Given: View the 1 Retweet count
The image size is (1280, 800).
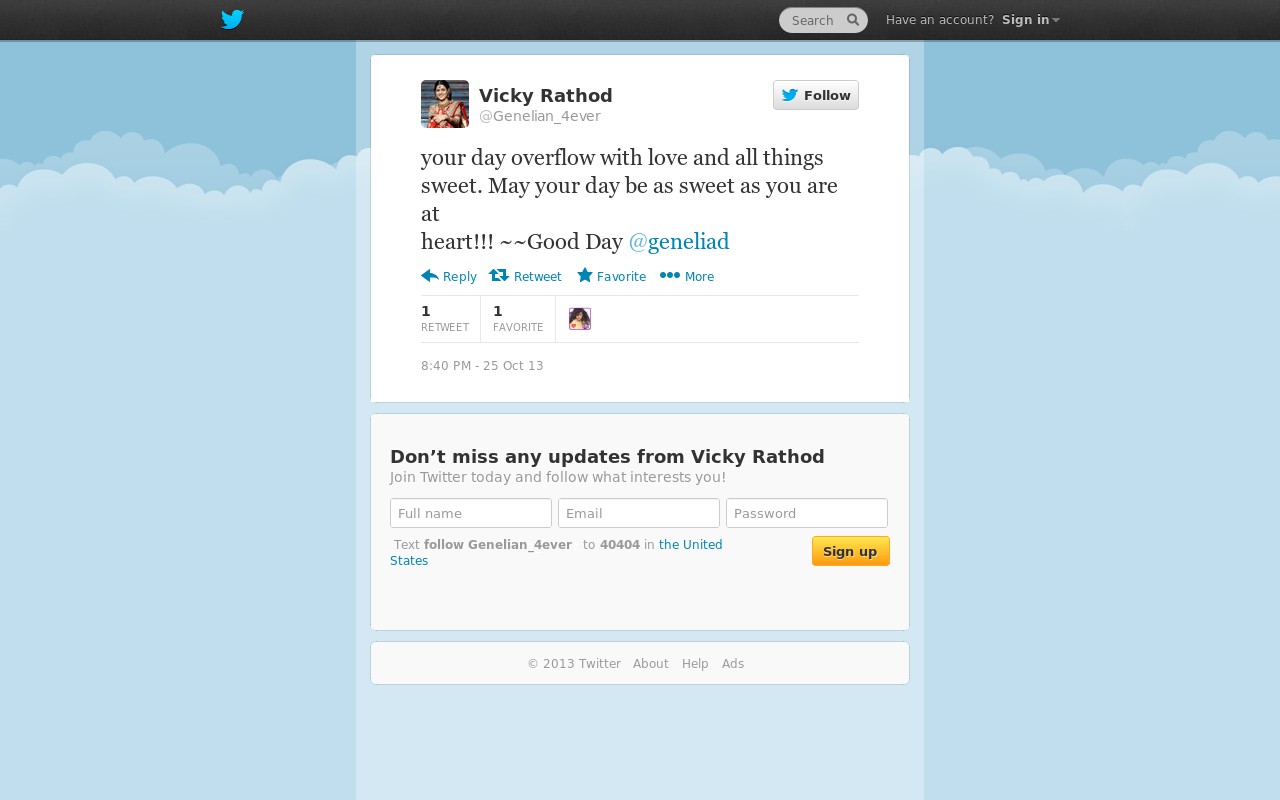Looking at the screenshot, I should click(x=445, y=319).
